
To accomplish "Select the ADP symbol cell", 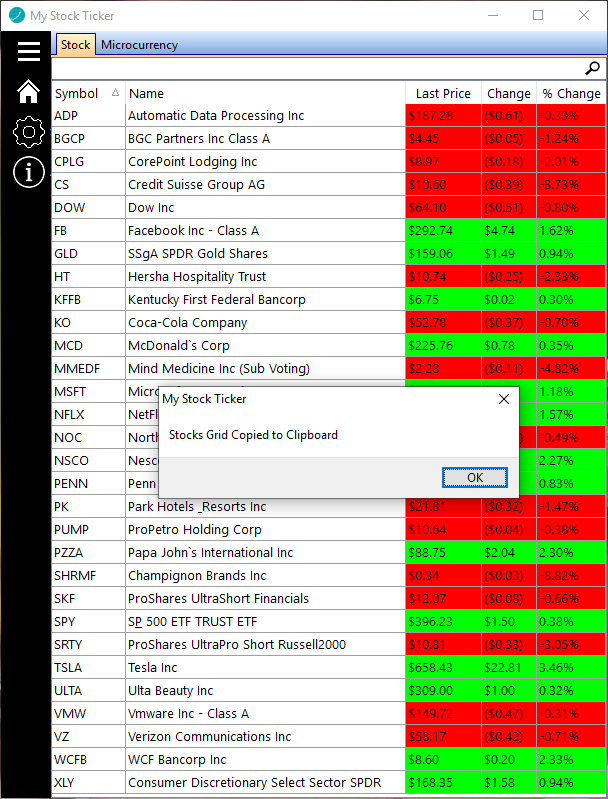I will [88, 116].
